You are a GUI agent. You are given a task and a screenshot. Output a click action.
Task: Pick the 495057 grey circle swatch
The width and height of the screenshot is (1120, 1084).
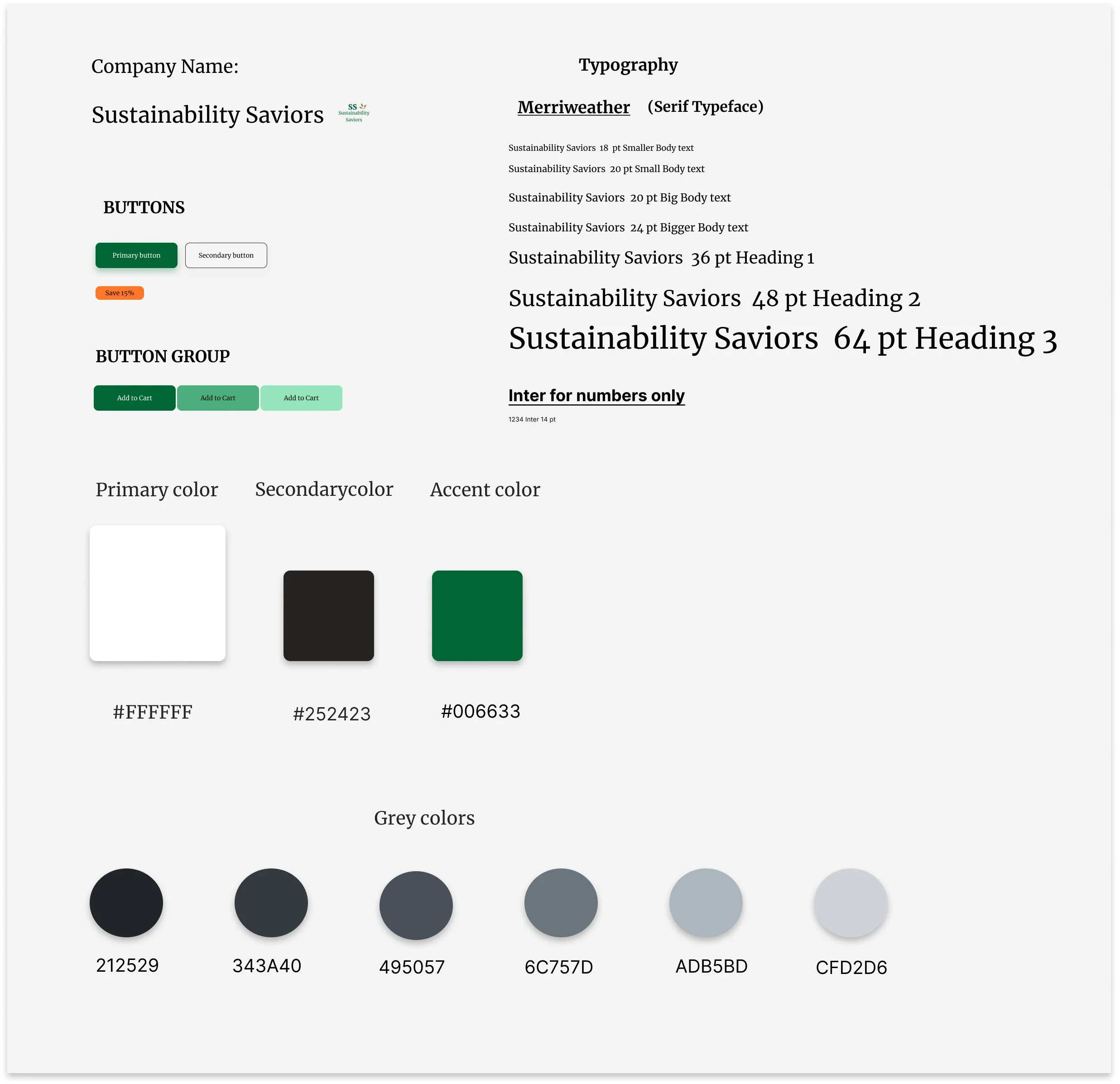(x=416, y=905)
